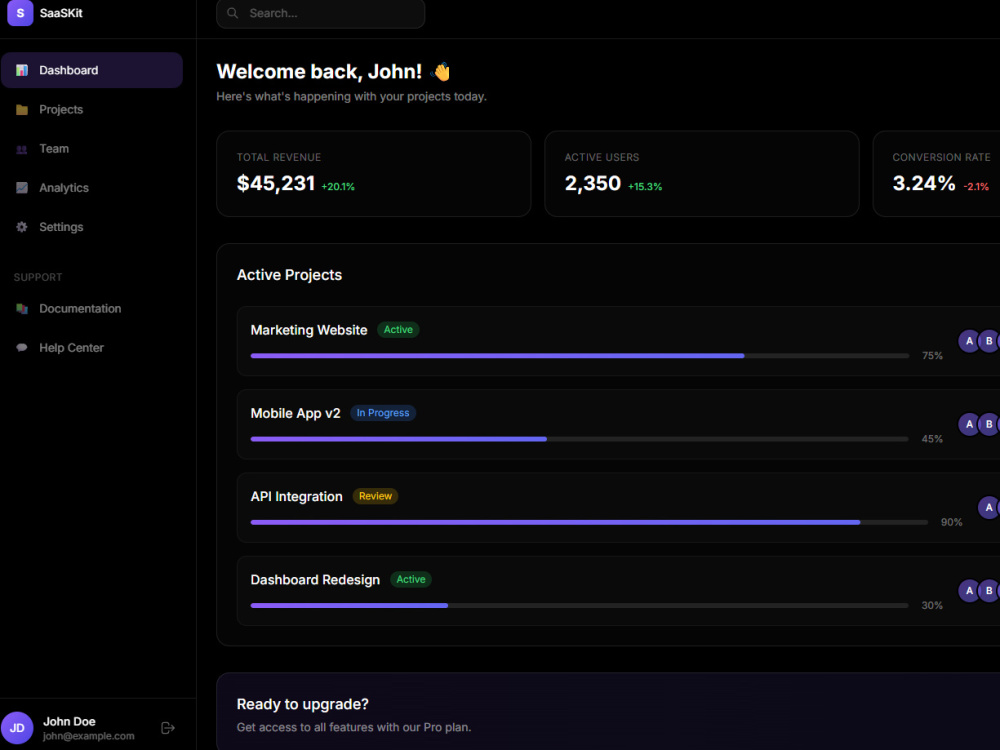Click the Ready to upgrade? heading
The width and height of the screenshot is (1000, 750).
point(302,704)
